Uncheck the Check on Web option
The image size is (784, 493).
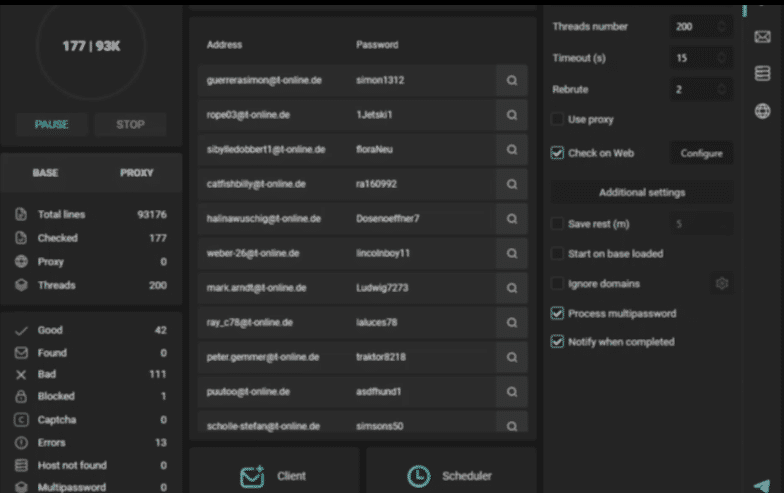(558, 153)
